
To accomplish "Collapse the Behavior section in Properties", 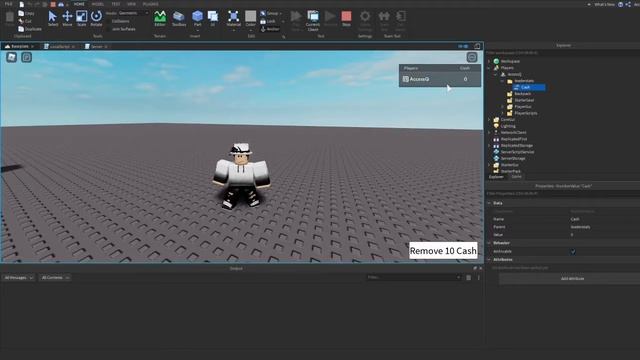I will tap(489, 243).
